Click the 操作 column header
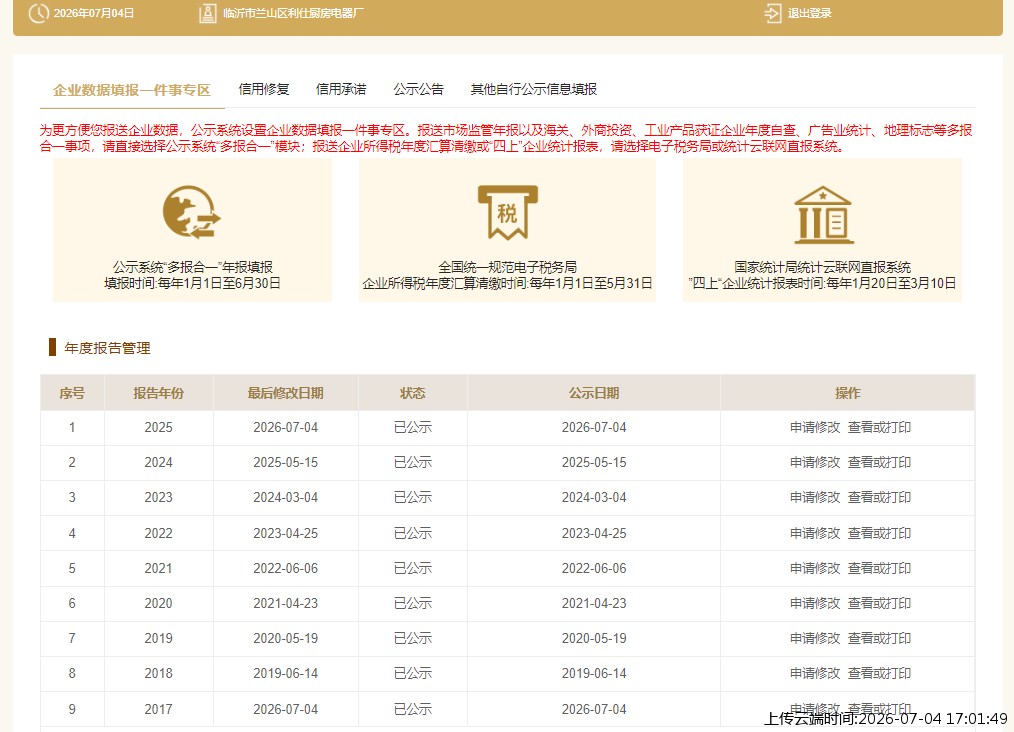 pyautogui.click(x=848, y=393)
